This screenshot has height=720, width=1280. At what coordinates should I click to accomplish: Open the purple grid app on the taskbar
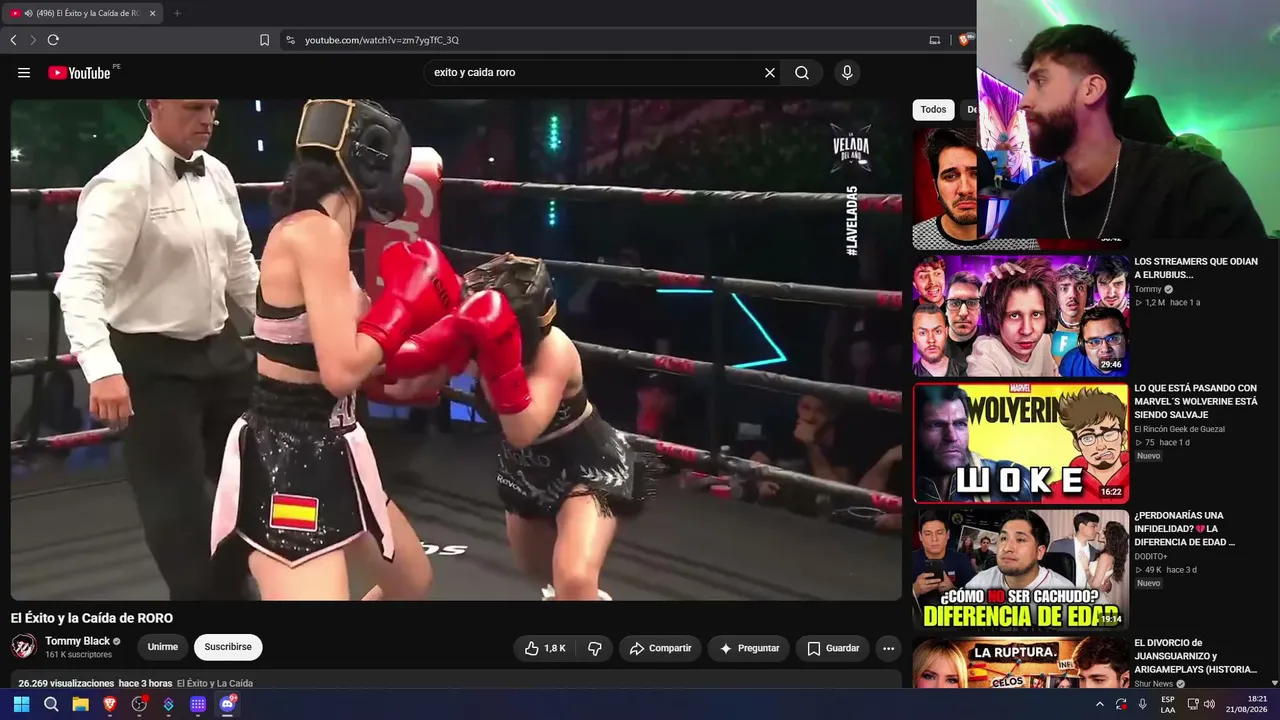[198, 704]
